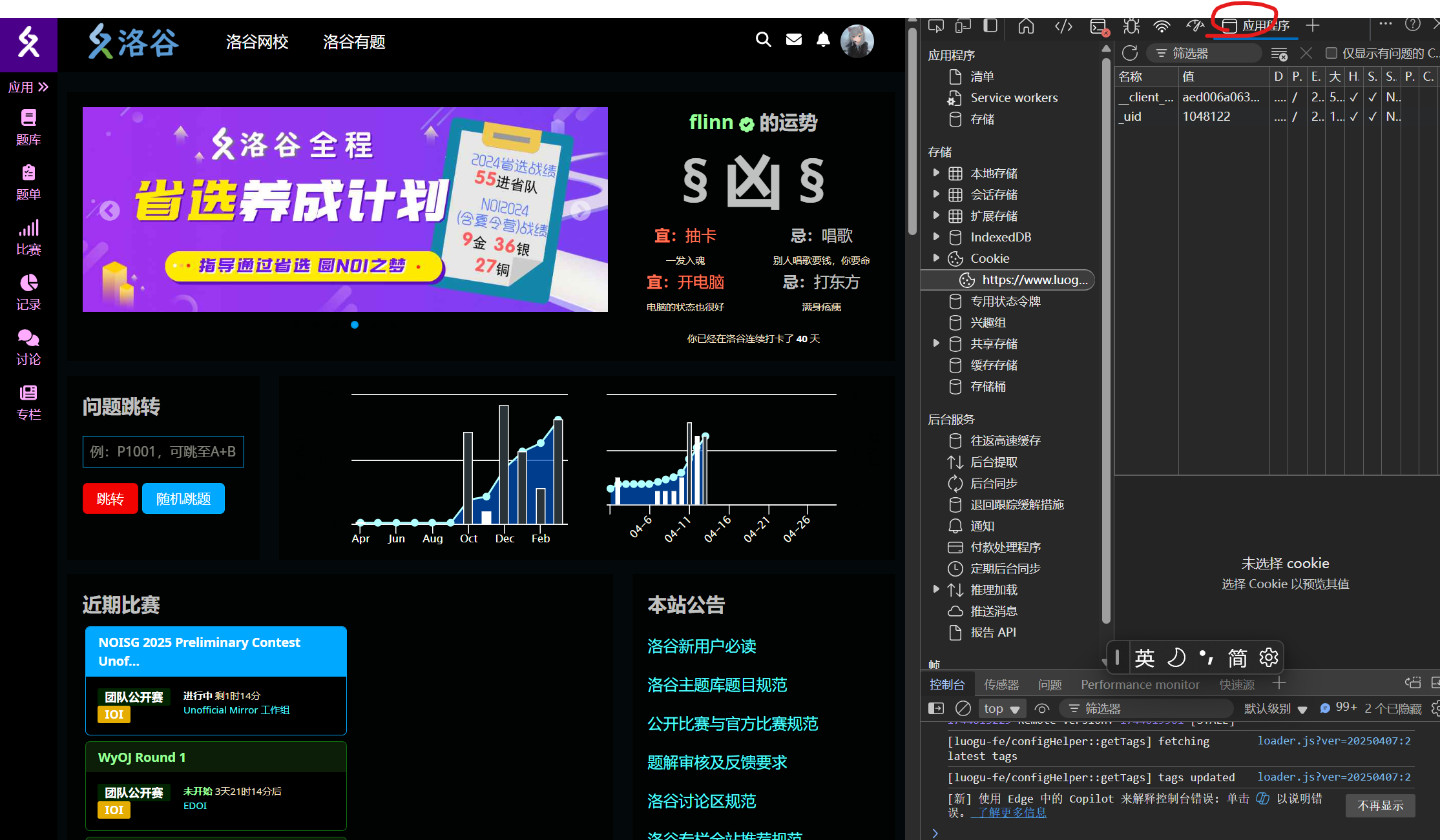The width and height of the screenshot is (1440, 840).
Task: Open 专用状态令牌 private state tokens
Action: click(1005, 302)
